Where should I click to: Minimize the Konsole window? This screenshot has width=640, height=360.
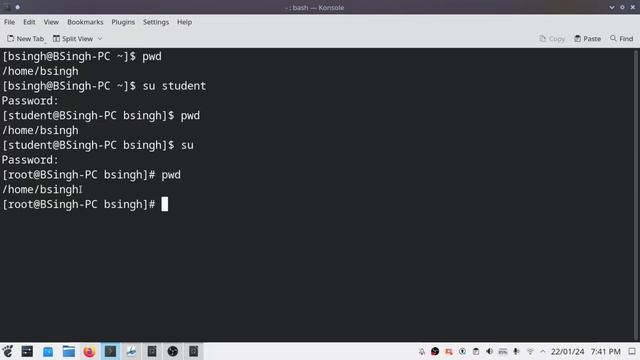click(611, 7)
